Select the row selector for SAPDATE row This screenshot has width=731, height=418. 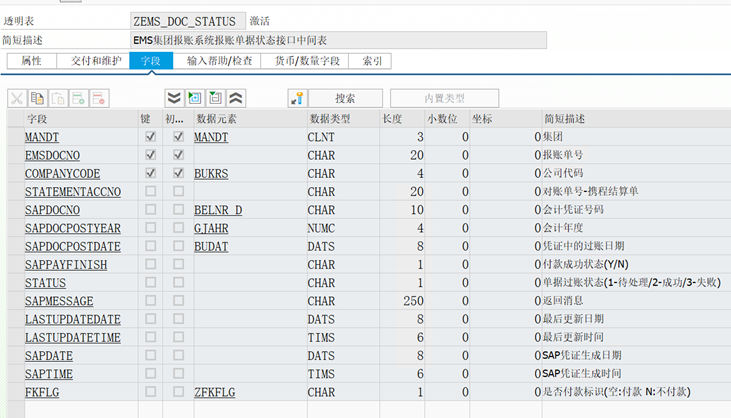(x=16, y=356)
